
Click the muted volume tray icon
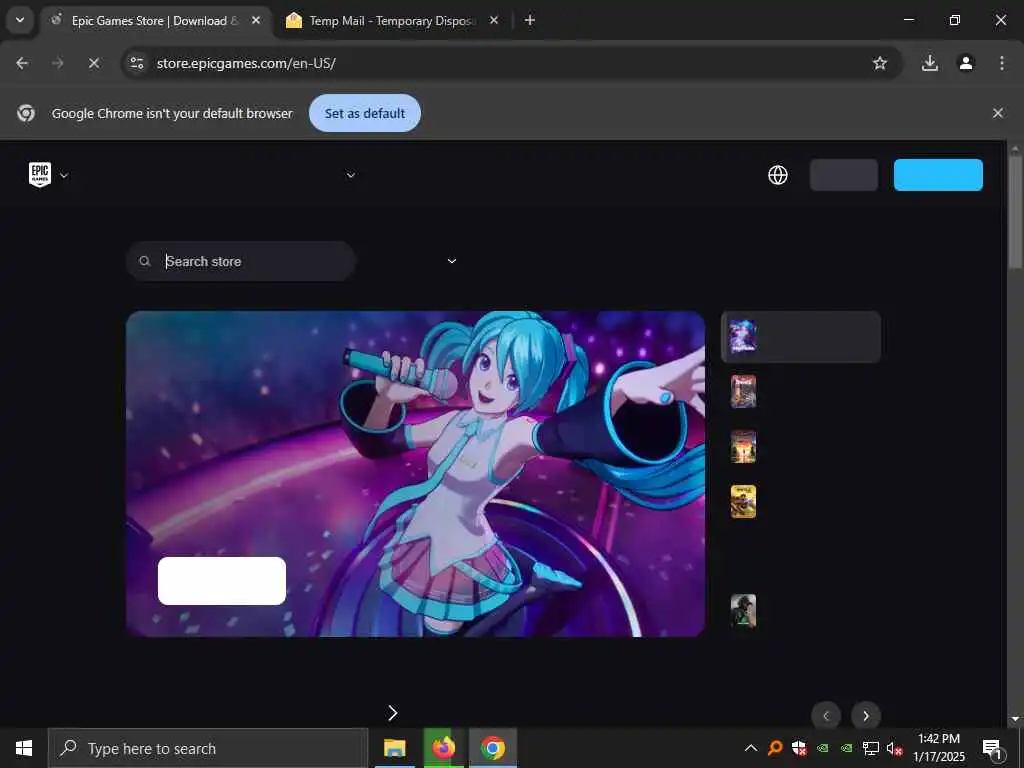(x=895, y=748)
